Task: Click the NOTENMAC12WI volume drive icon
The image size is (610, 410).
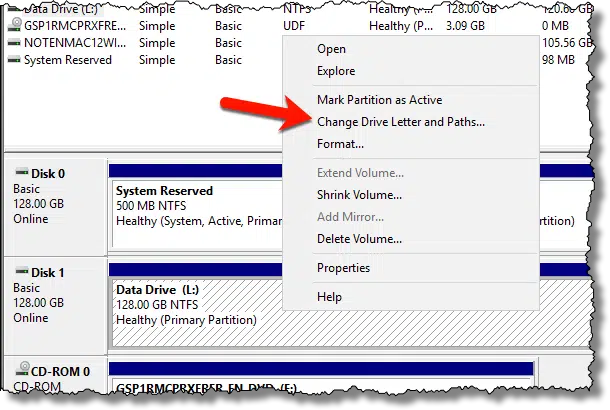Action: tap(14, 42)
